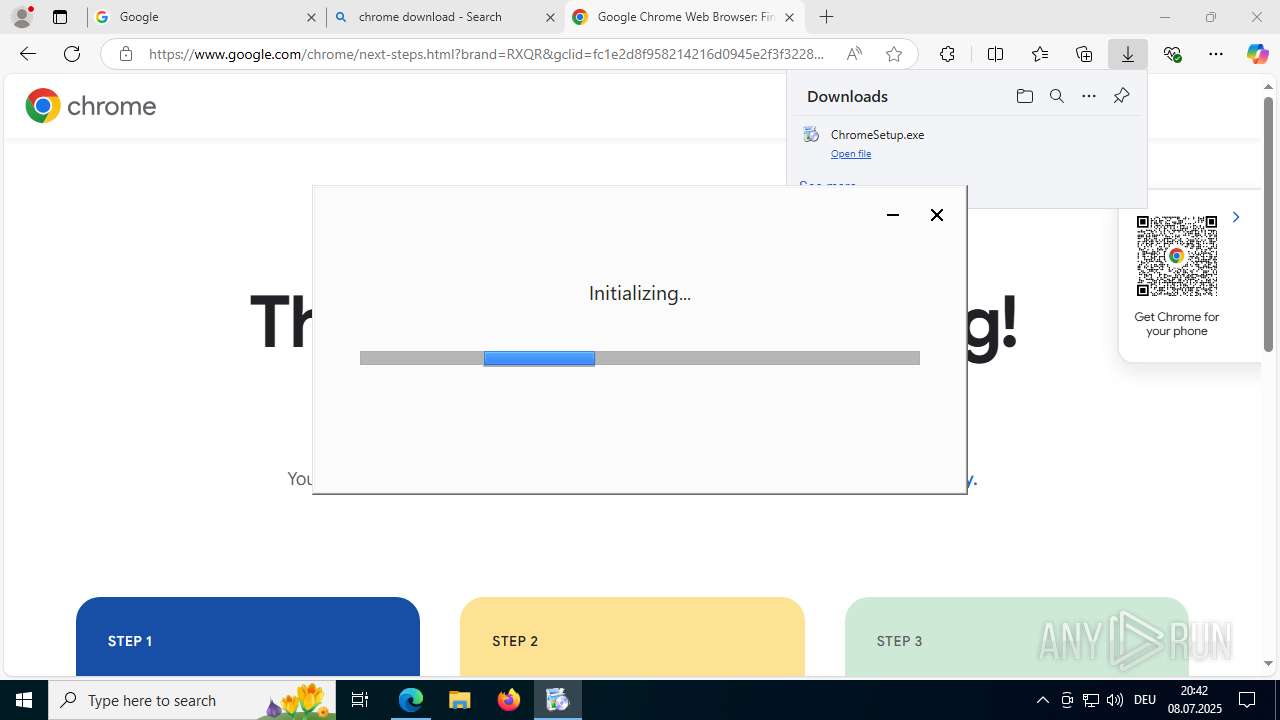Open the Favorites list icon

click(1040, 54)
